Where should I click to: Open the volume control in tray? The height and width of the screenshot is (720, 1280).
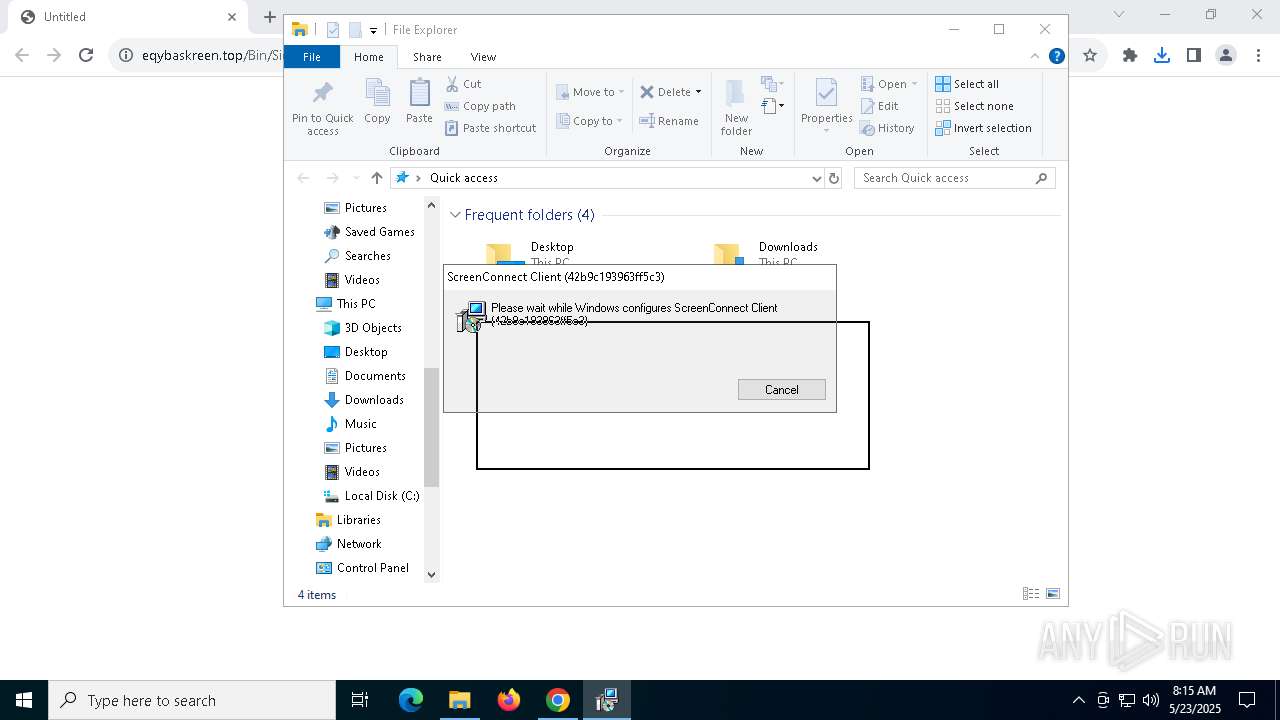[x=1150, y=700]
